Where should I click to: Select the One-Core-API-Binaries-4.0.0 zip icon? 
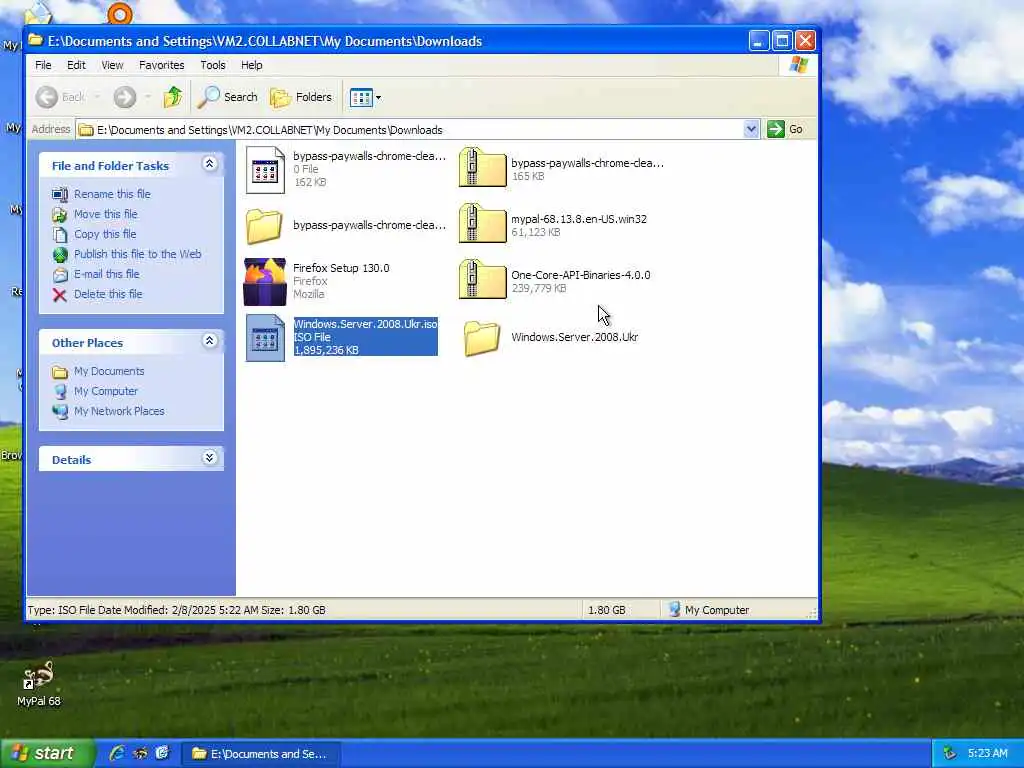(482, 280)
